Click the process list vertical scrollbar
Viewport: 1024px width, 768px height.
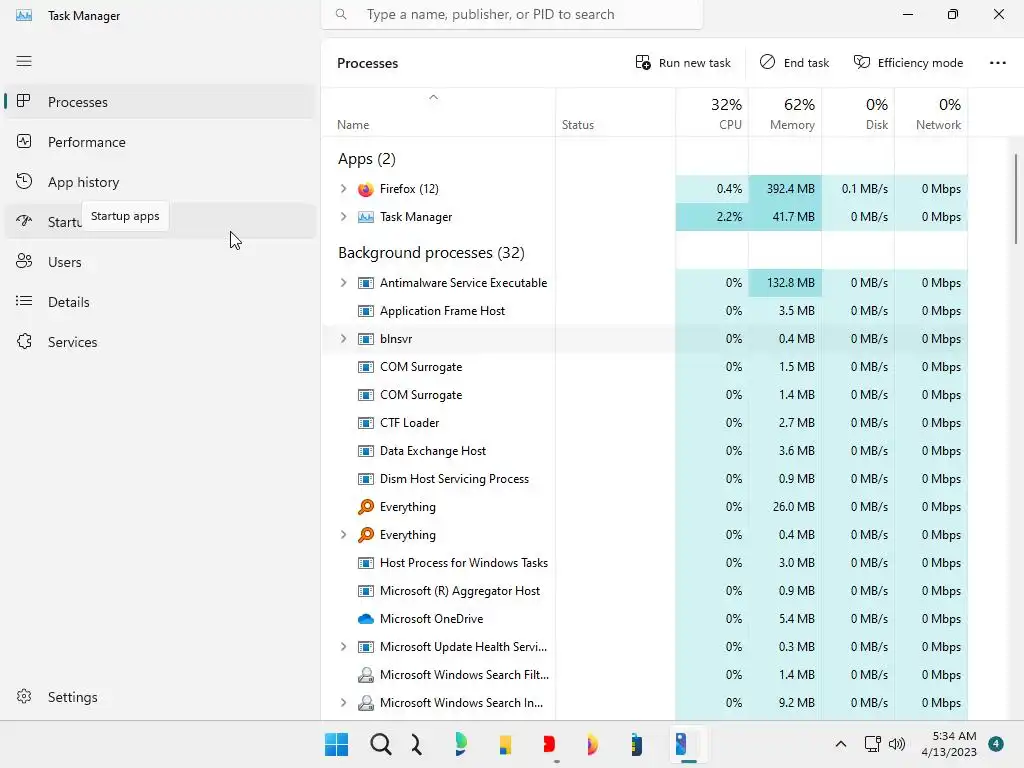(x=1016, y=200)
